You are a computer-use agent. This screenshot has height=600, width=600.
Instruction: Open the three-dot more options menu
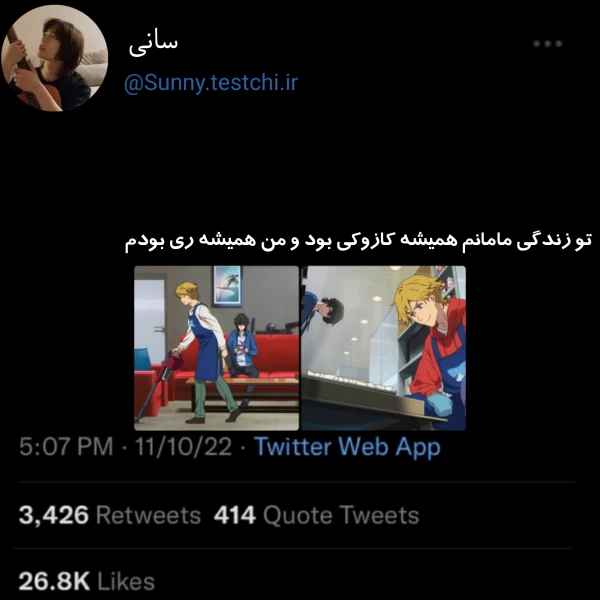(x=548, y=44)
